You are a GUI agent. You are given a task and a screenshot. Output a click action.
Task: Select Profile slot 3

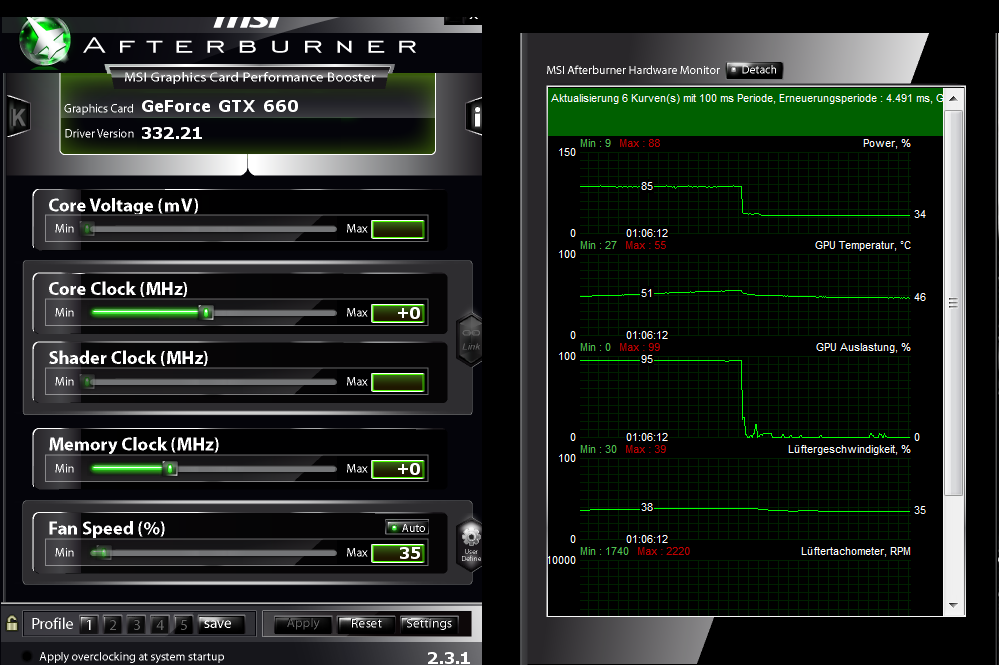(136, 624)
